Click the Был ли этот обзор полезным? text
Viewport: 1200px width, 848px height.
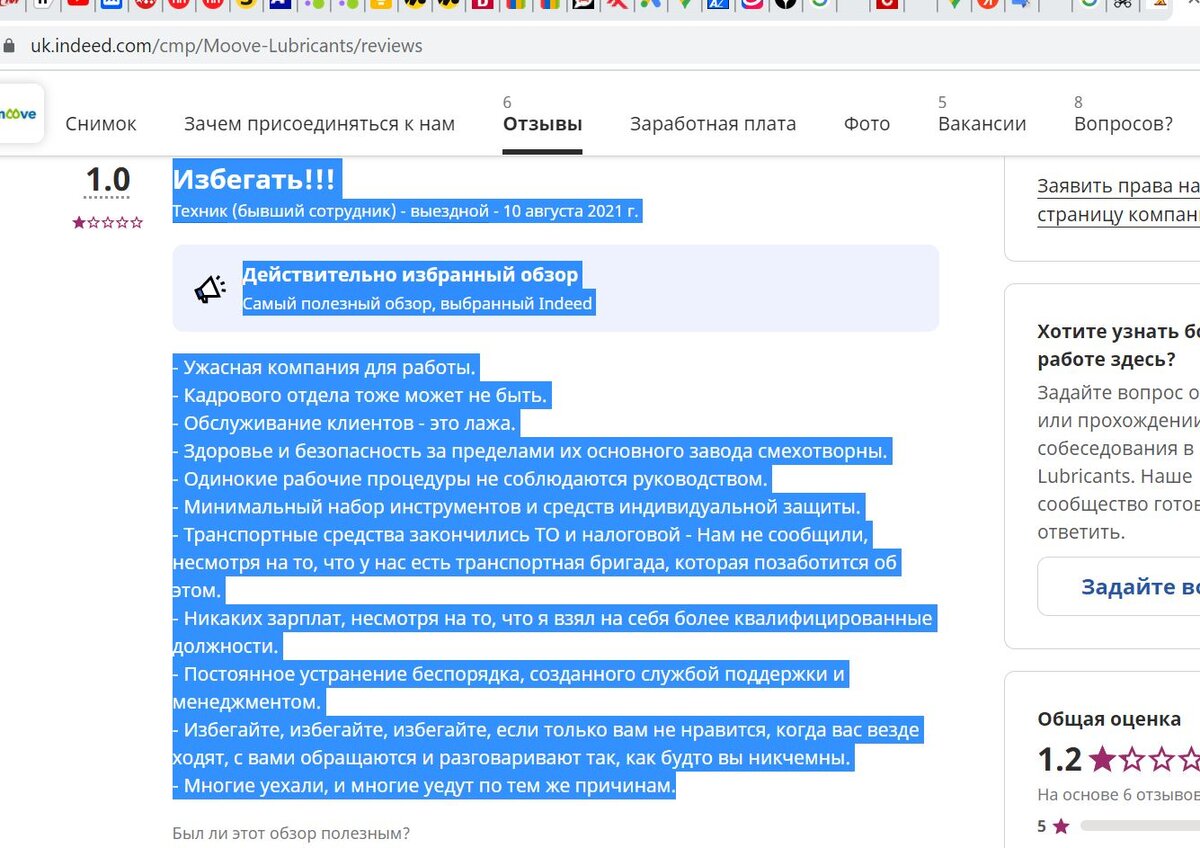click(291, 833)
